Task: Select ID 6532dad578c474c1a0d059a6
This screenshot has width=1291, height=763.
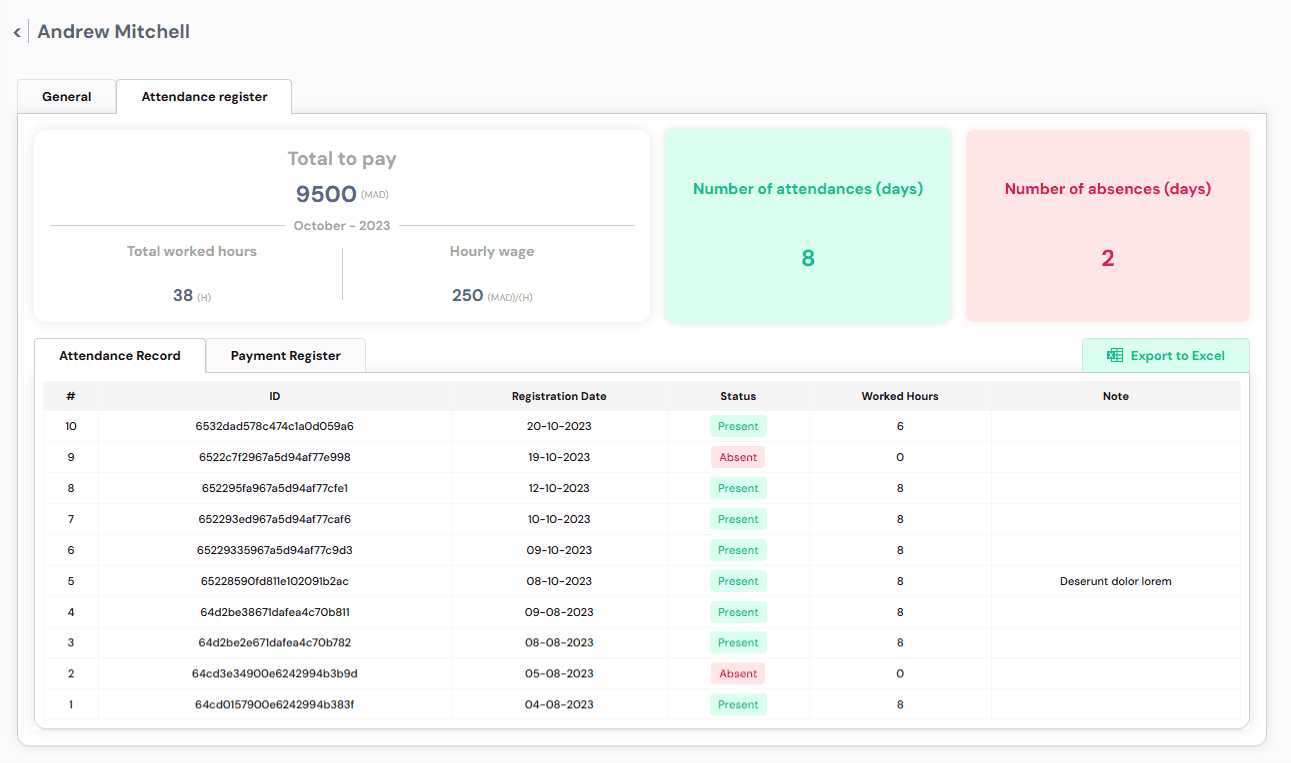Action: [275, 427]
